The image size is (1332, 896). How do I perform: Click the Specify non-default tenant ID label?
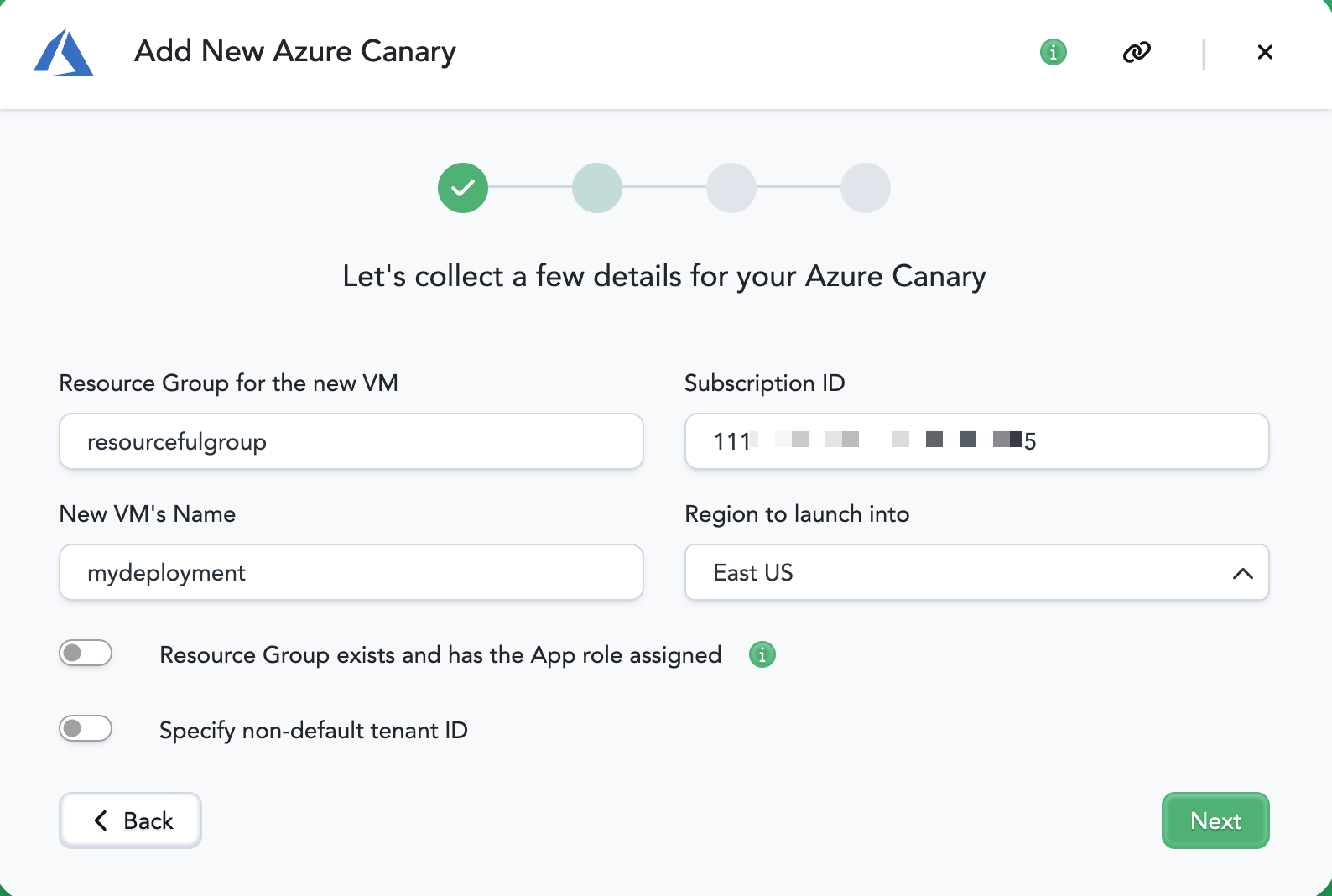click(x=314, y=731)
